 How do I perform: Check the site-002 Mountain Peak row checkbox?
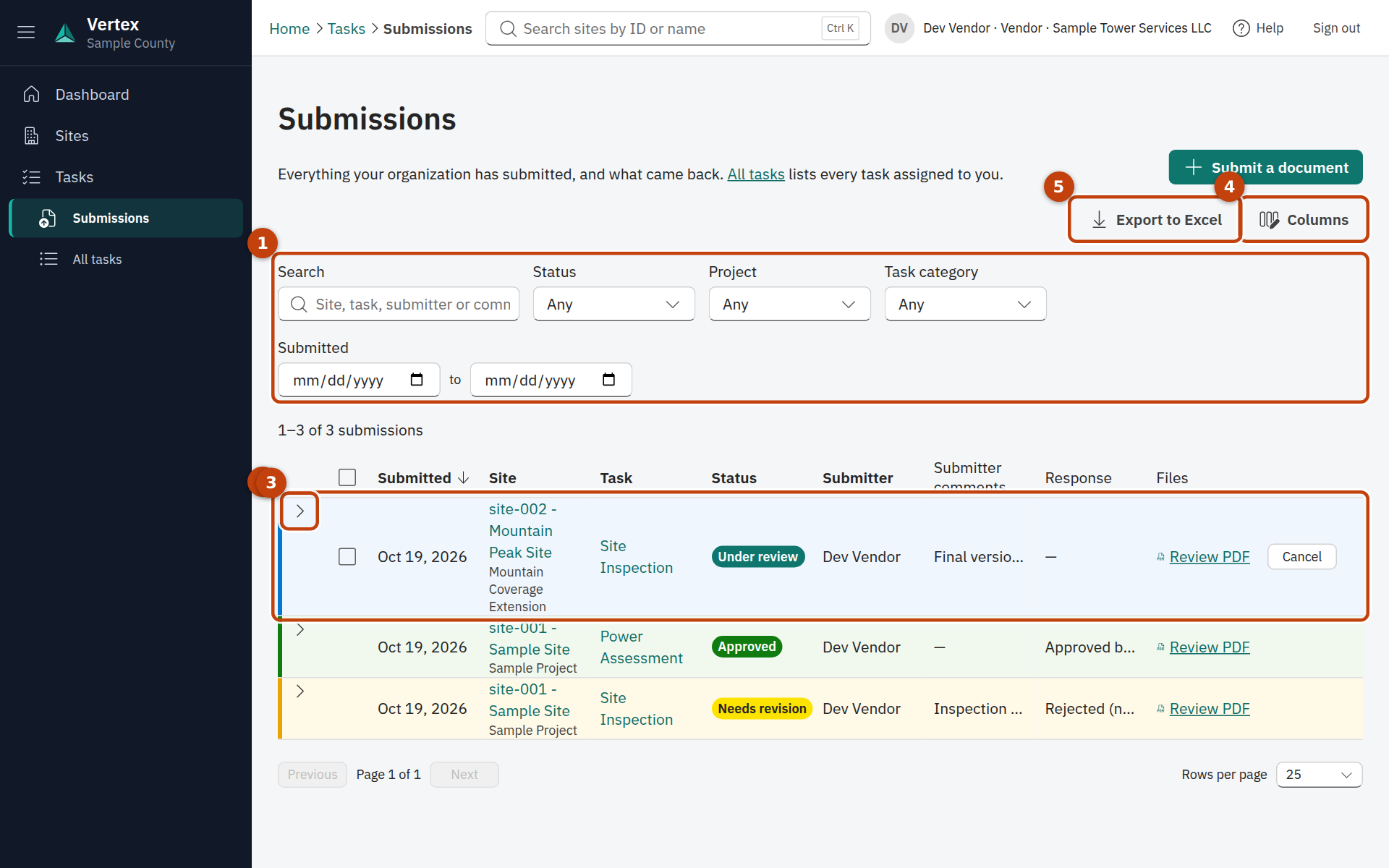[x=347, y=556]
